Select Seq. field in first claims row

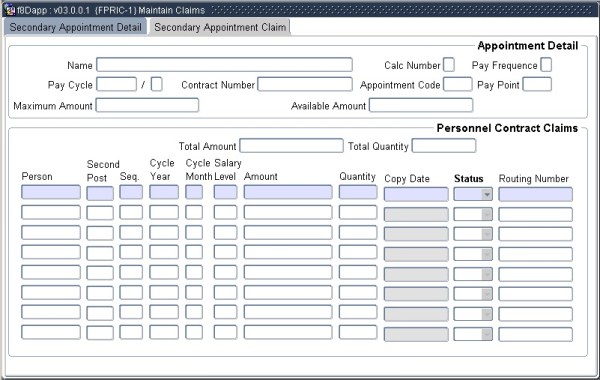(x=131, y=192)
